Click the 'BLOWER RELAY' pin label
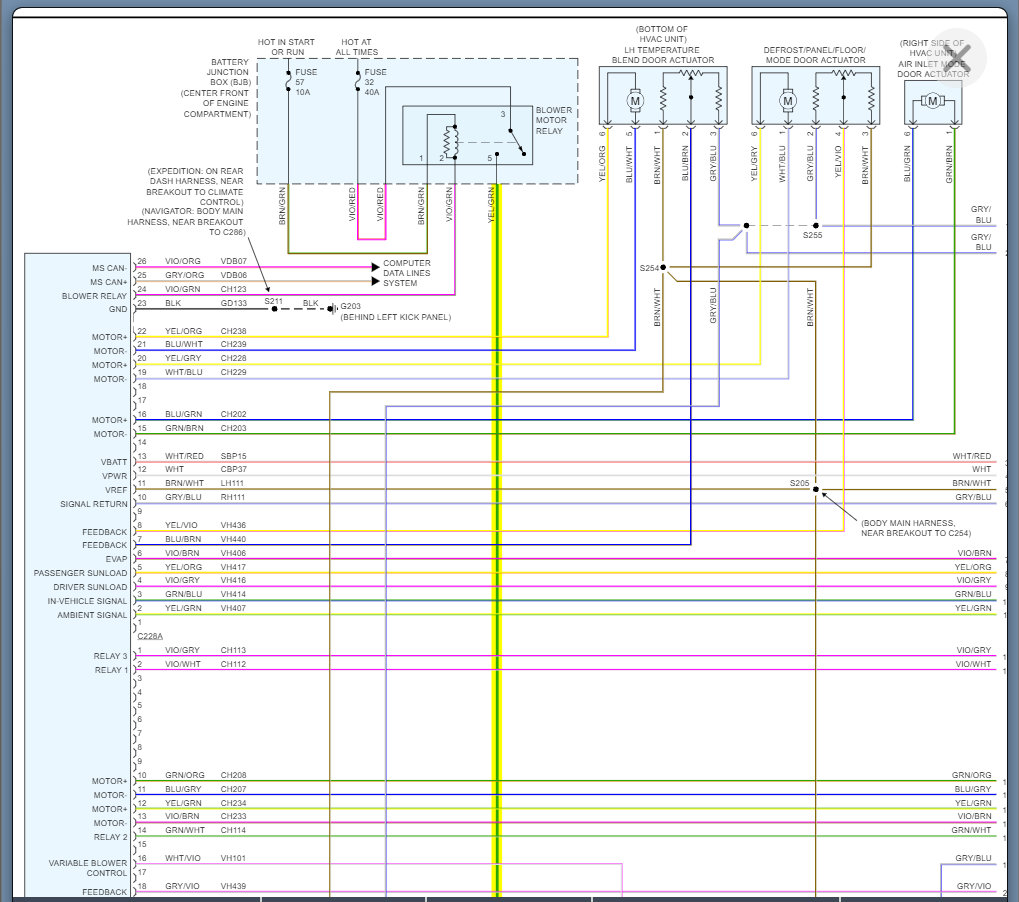This screenshot has height=902, width=1019. pyautogui.click(x=94, y=296)
